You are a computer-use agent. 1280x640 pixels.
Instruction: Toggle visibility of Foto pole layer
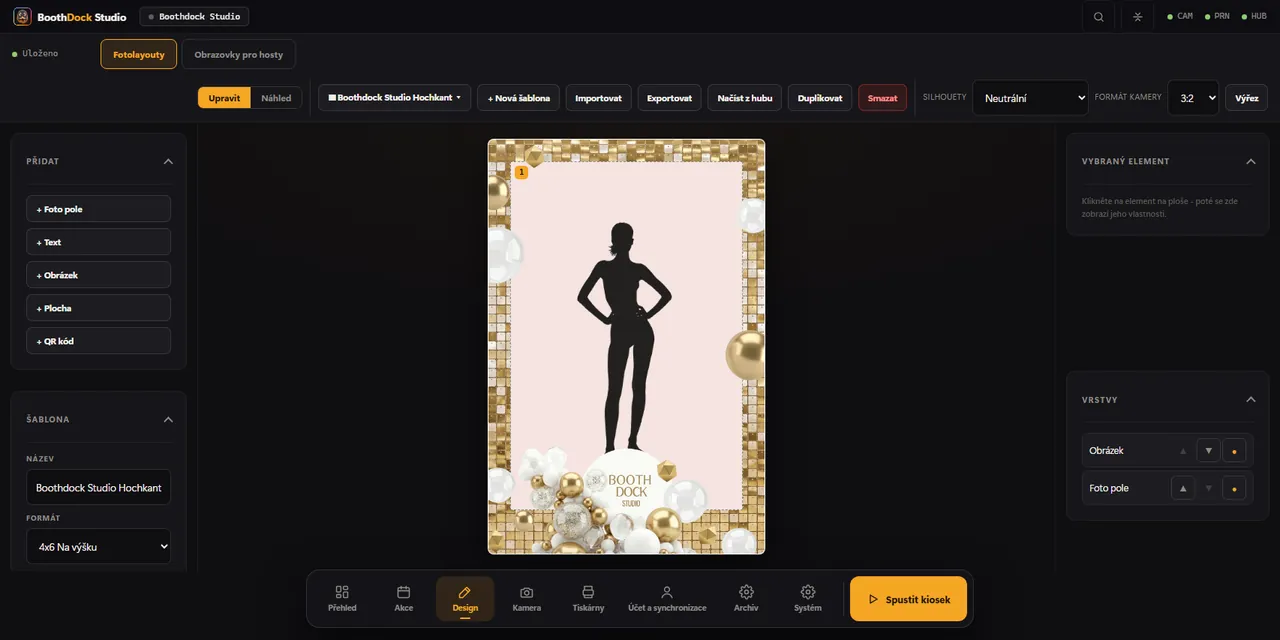coord(1234,489)
